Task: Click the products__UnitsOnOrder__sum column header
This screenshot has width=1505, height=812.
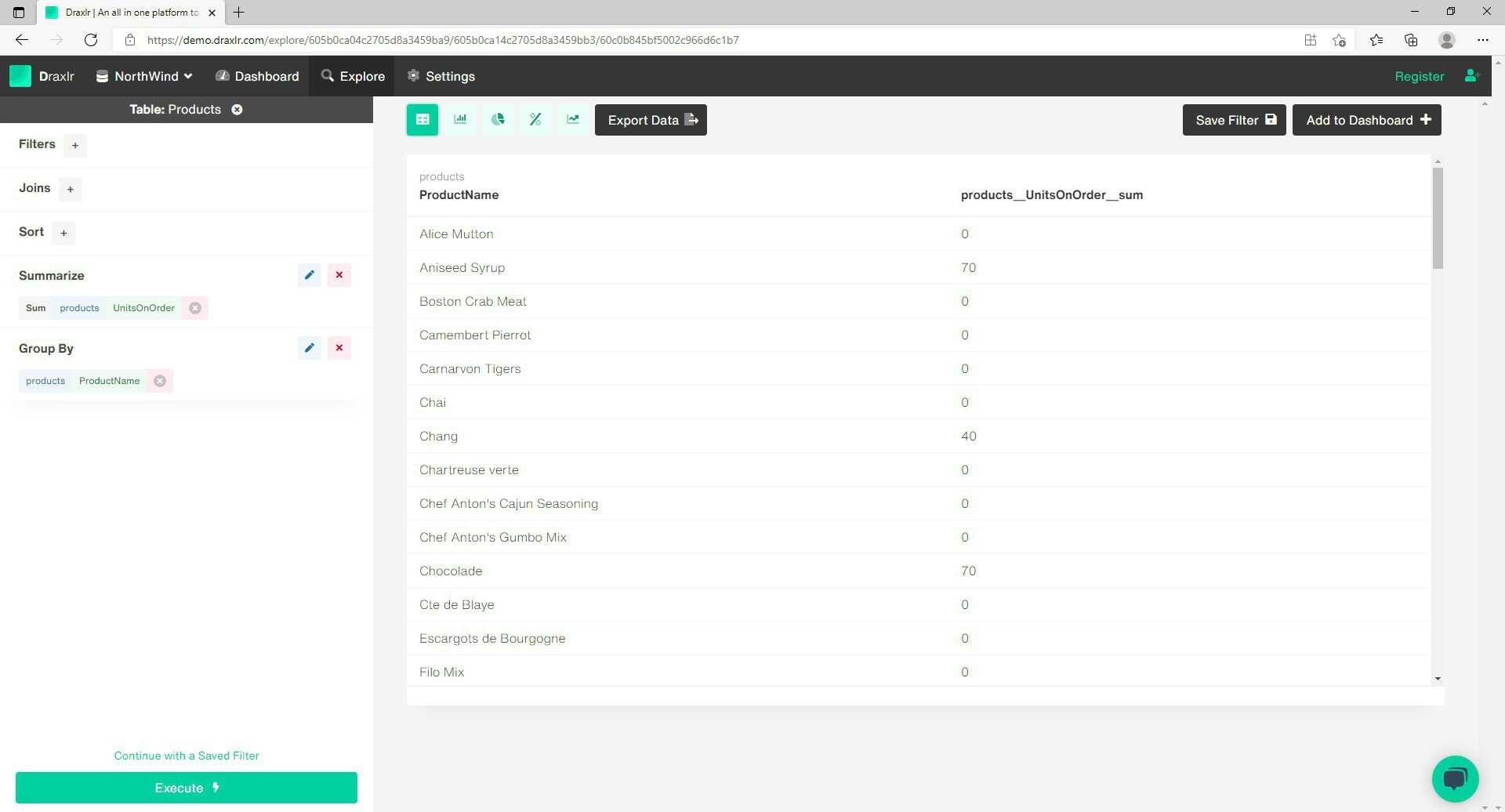Action: (x=1052, y=195)
